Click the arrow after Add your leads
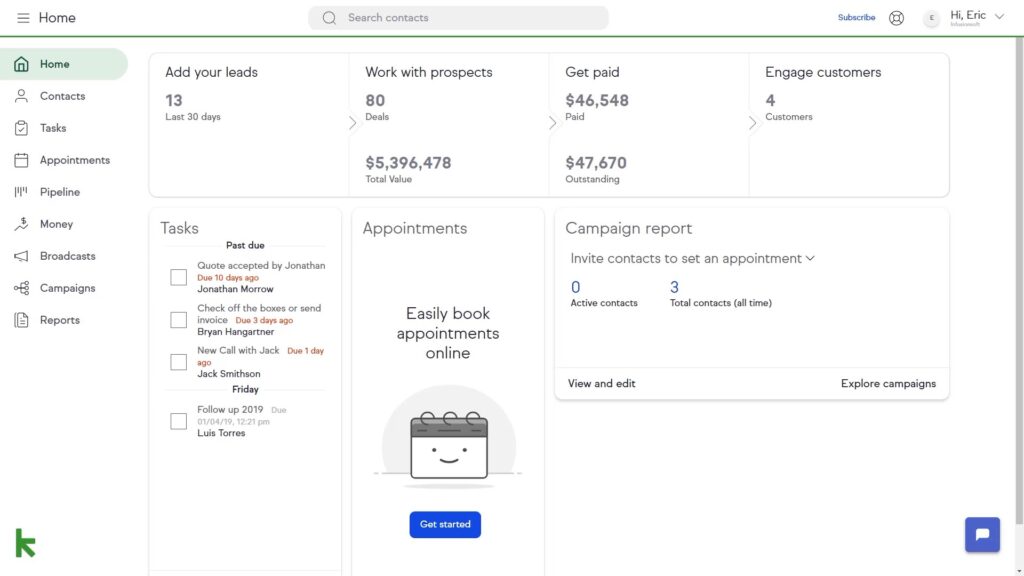Screen dimensions: 1024x576 (x=352, y=123)
